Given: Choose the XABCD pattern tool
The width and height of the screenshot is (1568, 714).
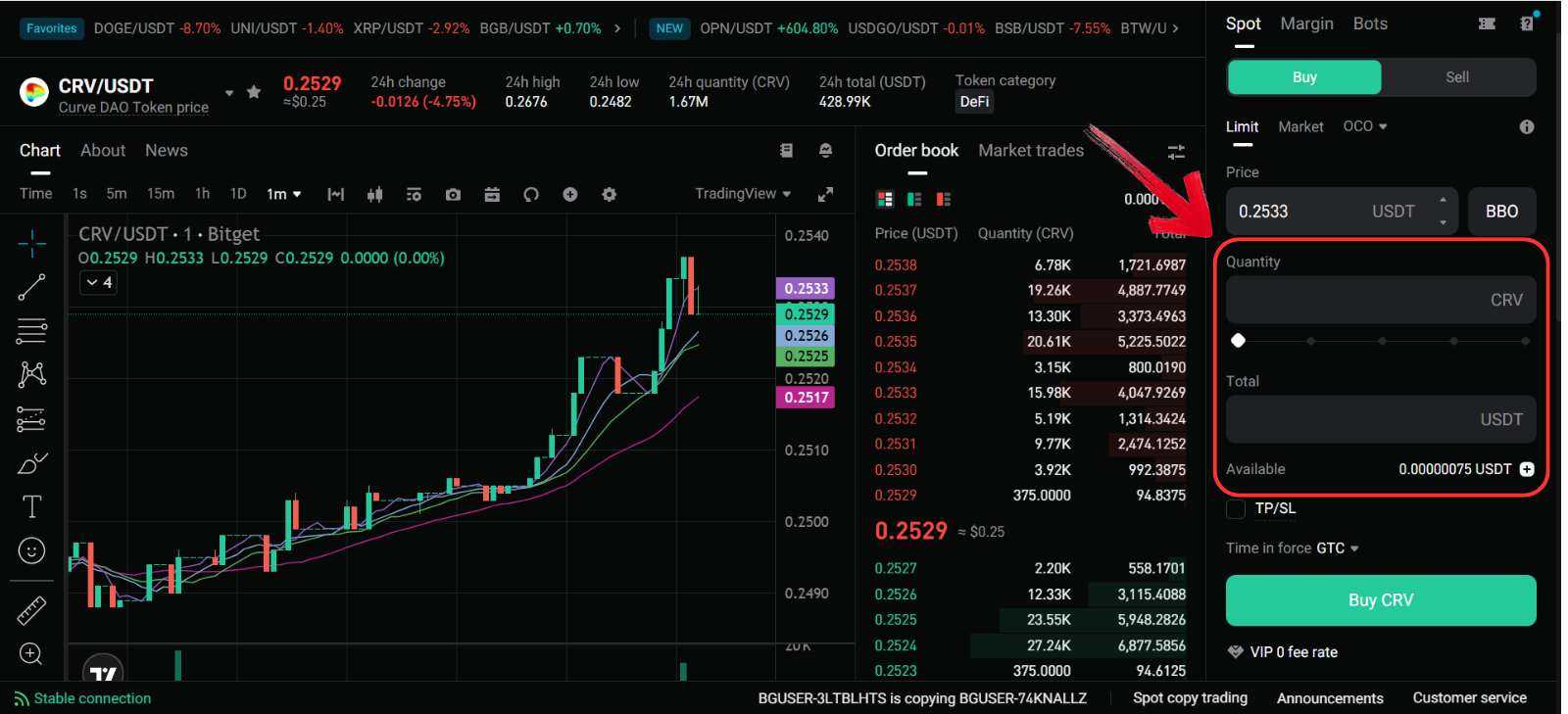Looking at the screenshot, I should pyautogui.click(x=31, y=374).
